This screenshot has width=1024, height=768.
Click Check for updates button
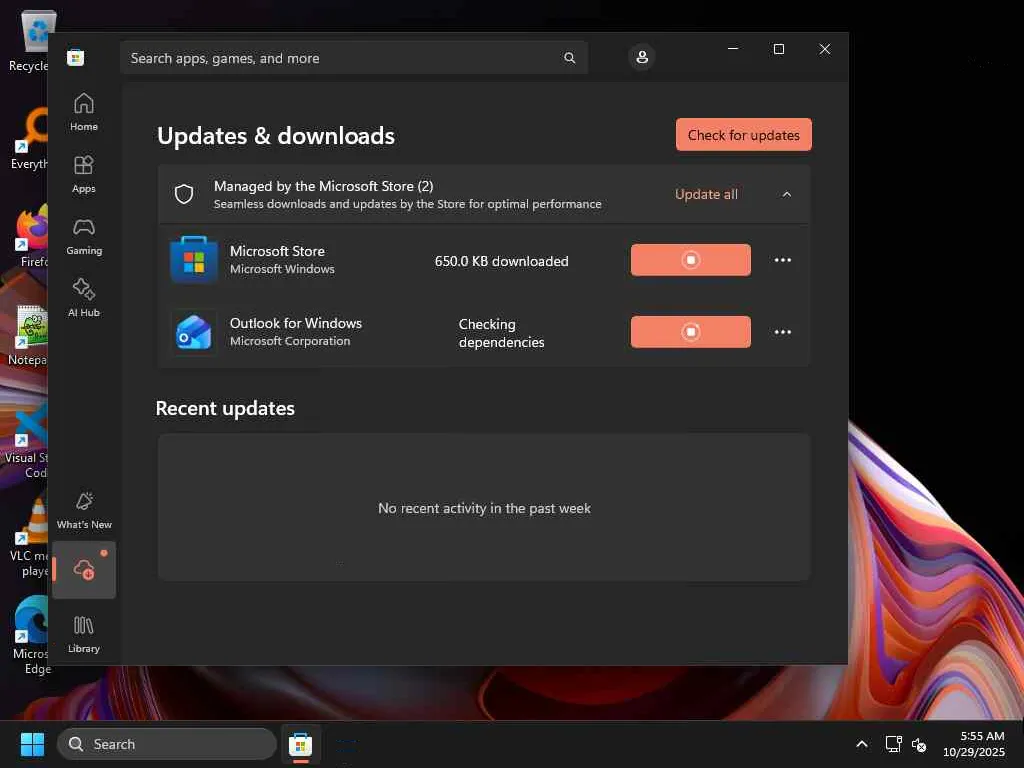(x=743, y=135)
